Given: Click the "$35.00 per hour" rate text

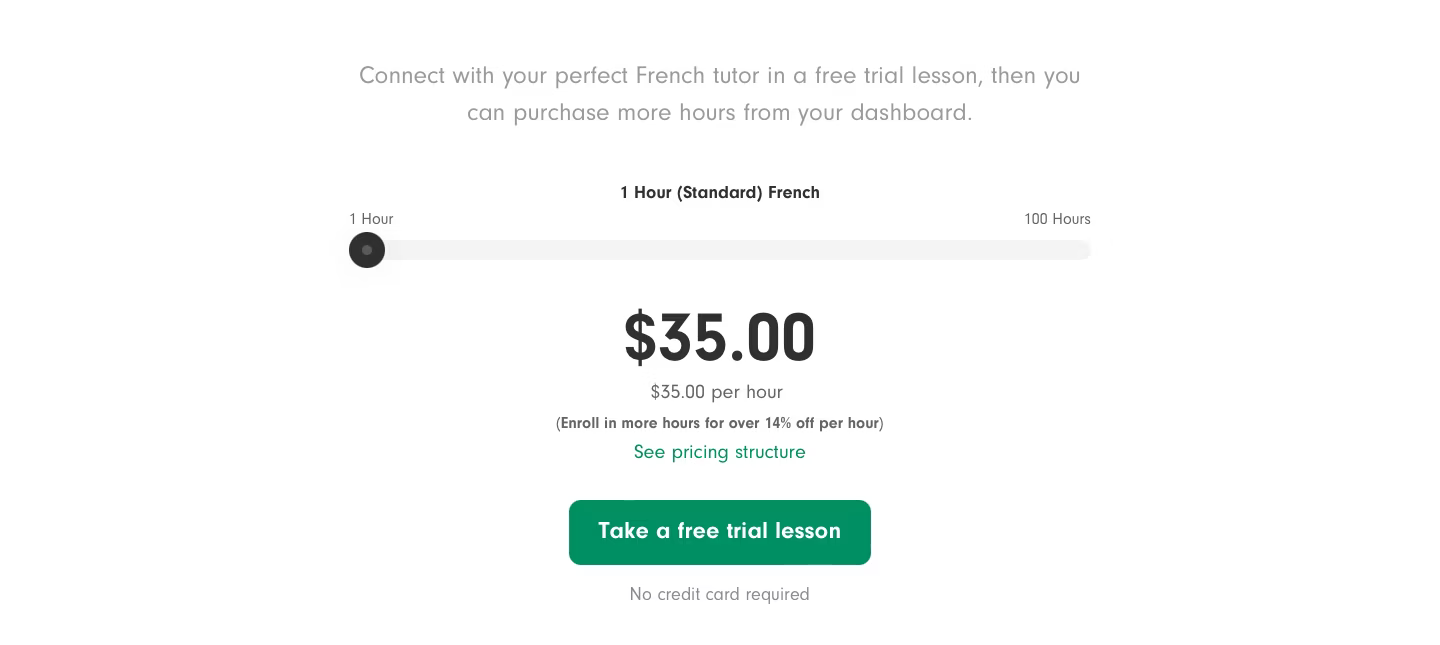Looking at the screenshot, I should (x=716, y=392).
